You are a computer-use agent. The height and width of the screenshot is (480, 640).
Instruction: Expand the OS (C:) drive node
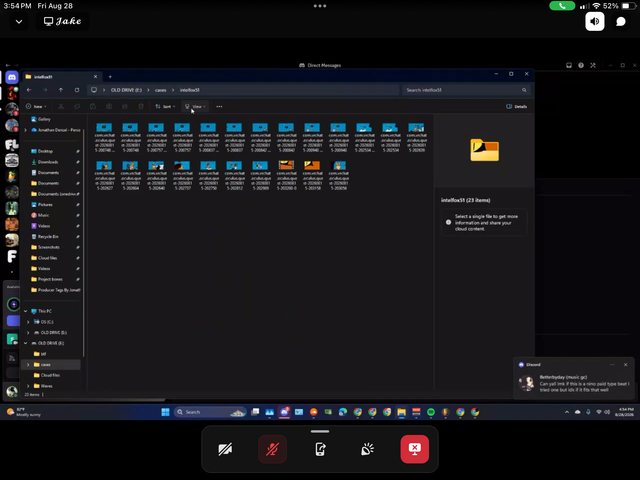(x=28, y=322)
